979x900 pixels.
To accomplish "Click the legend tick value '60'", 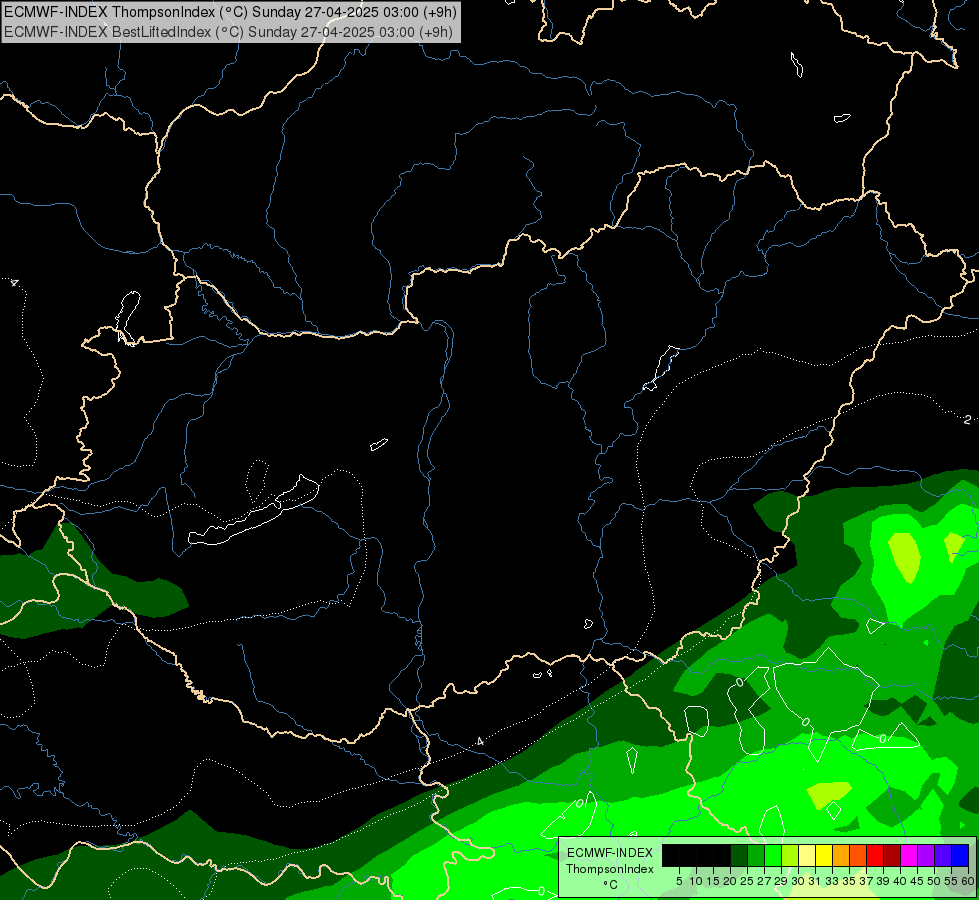I will click(x=968, y=881).
